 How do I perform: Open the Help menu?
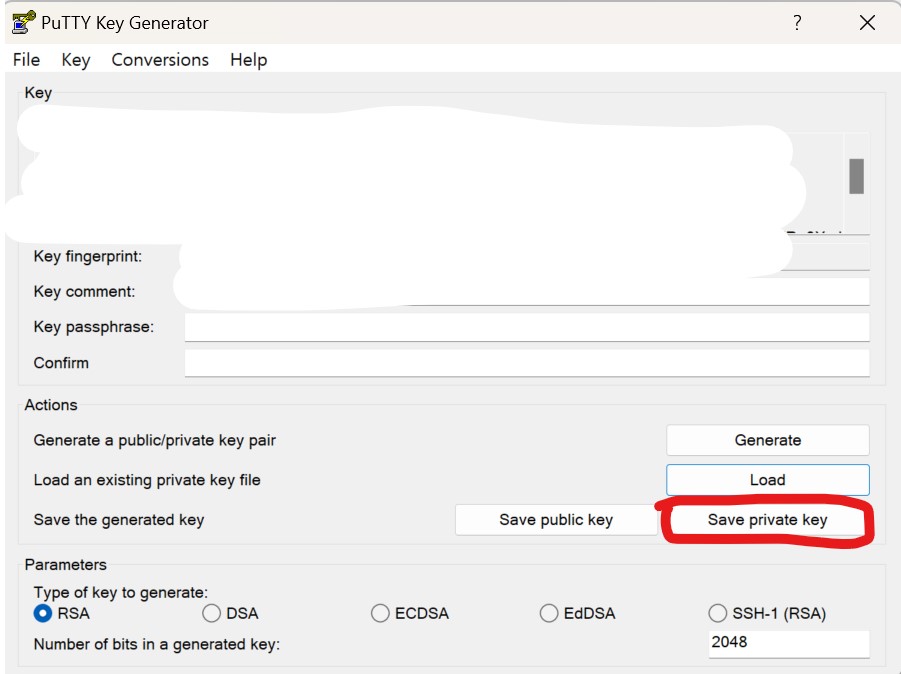pyautogui.click(x=248, y=60)
